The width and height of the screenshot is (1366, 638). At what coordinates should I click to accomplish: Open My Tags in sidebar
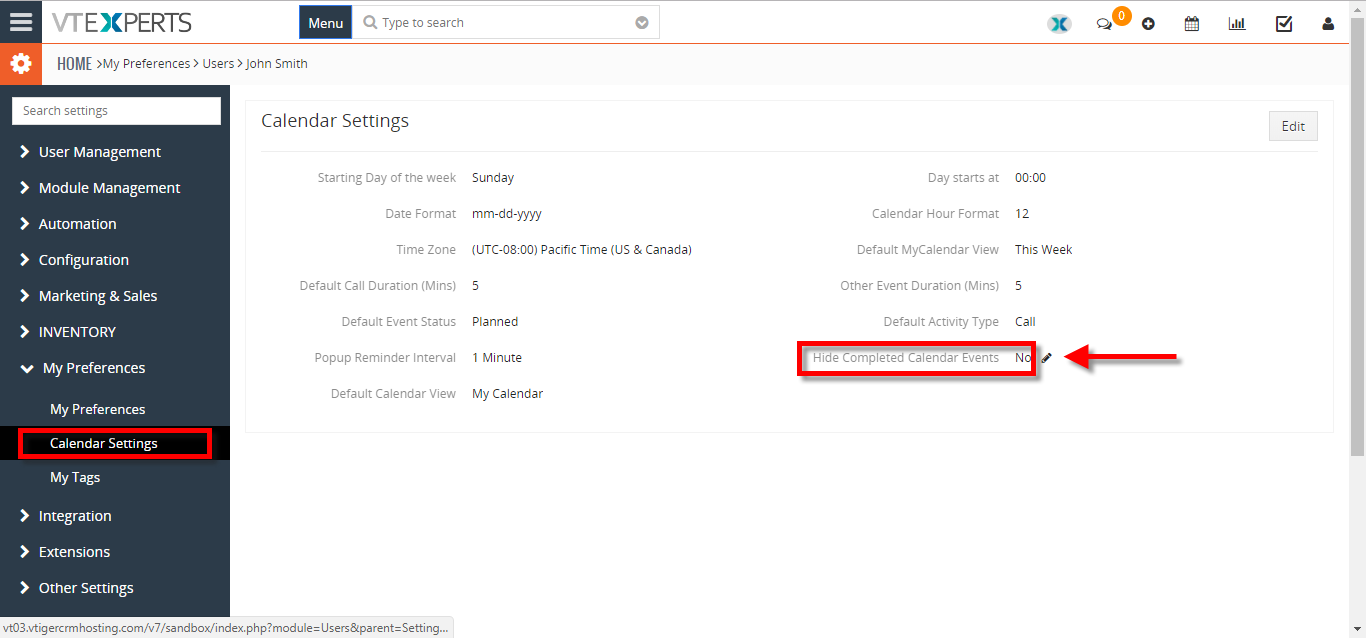click(x=75, y=477)
